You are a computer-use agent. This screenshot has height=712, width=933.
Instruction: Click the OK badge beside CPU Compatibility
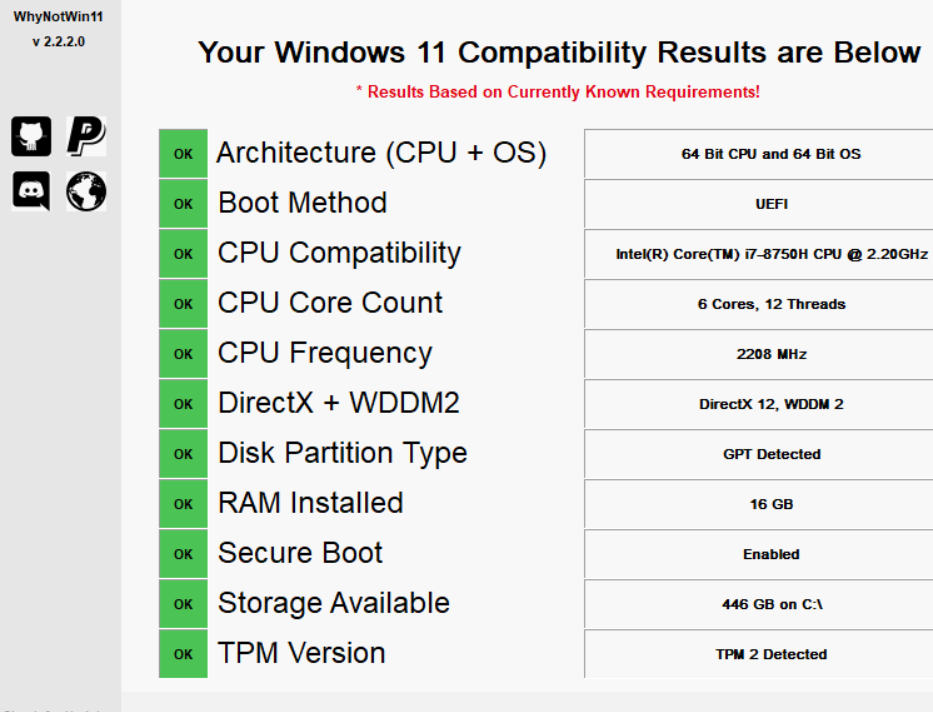(183, 254)
